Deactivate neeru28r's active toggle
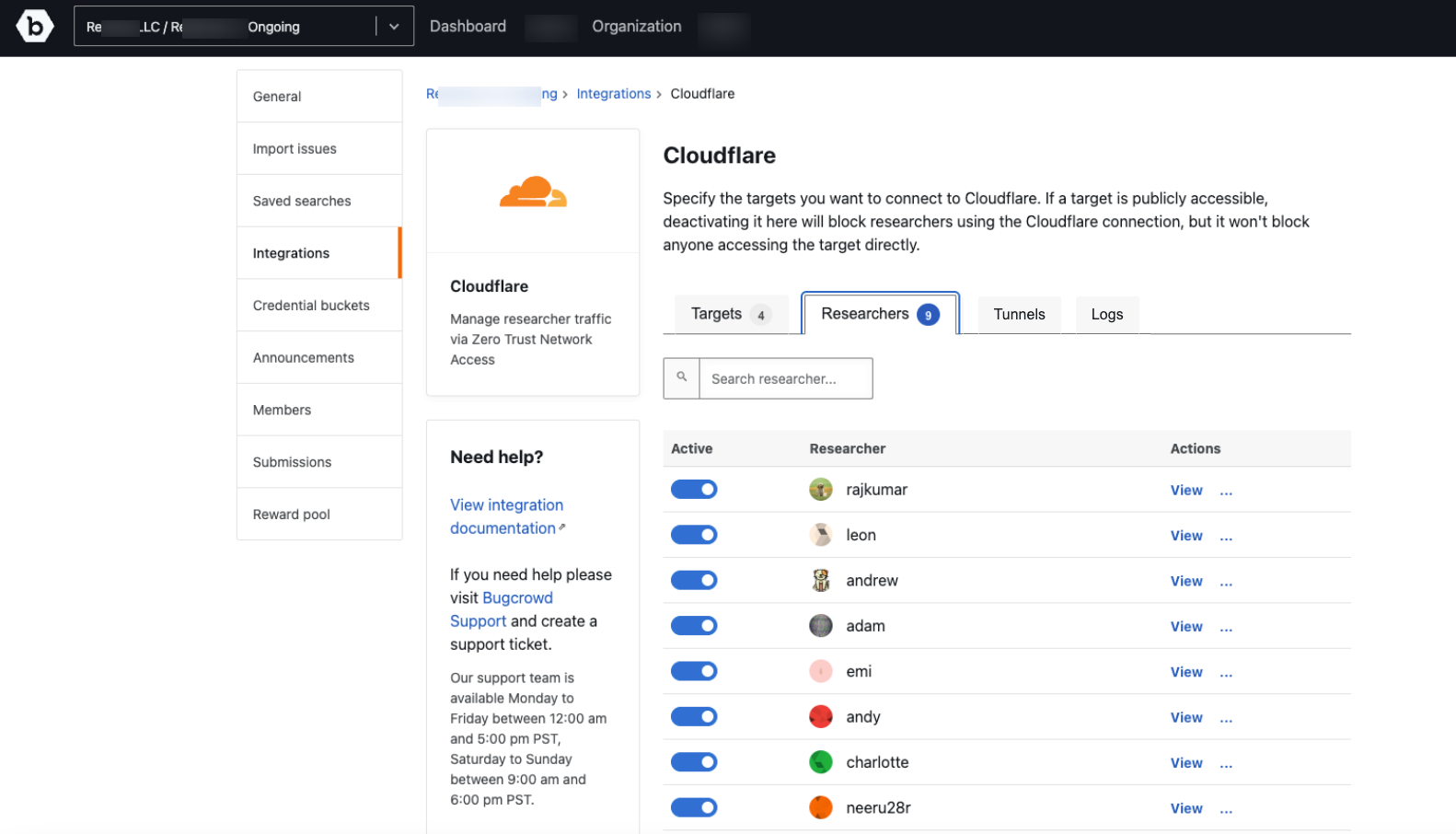Viewport: 1456px width, 834px height. [x=694, y=807]
